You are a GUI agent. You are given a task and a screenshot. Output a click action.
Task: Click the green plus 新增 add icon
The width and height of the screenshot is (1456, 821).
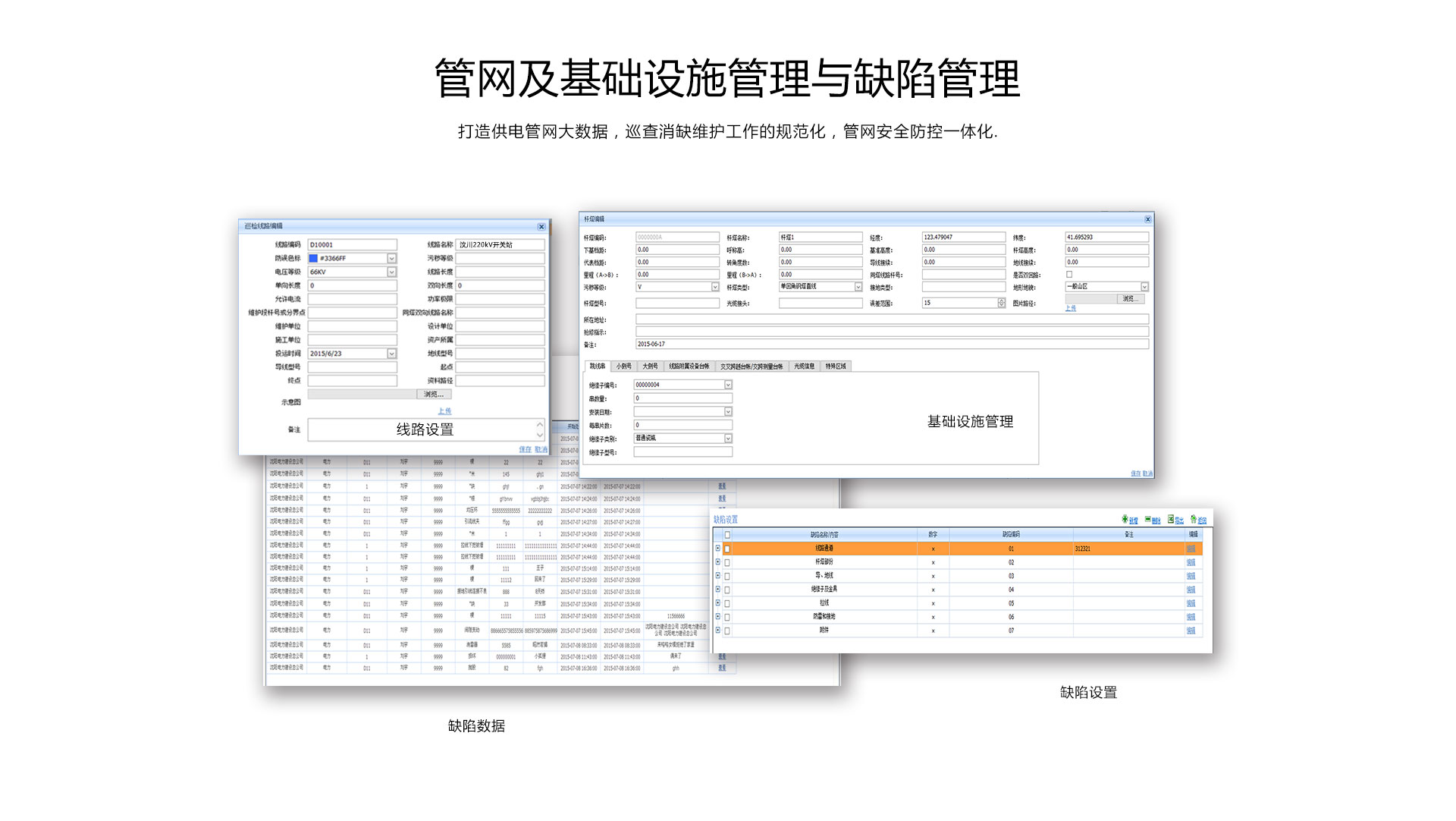1125,520
